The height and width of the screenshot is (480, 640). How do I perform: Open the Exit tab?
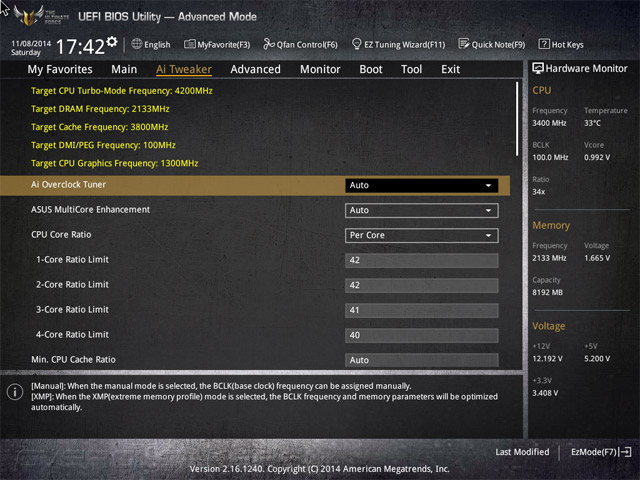click(x=450, y=69)
